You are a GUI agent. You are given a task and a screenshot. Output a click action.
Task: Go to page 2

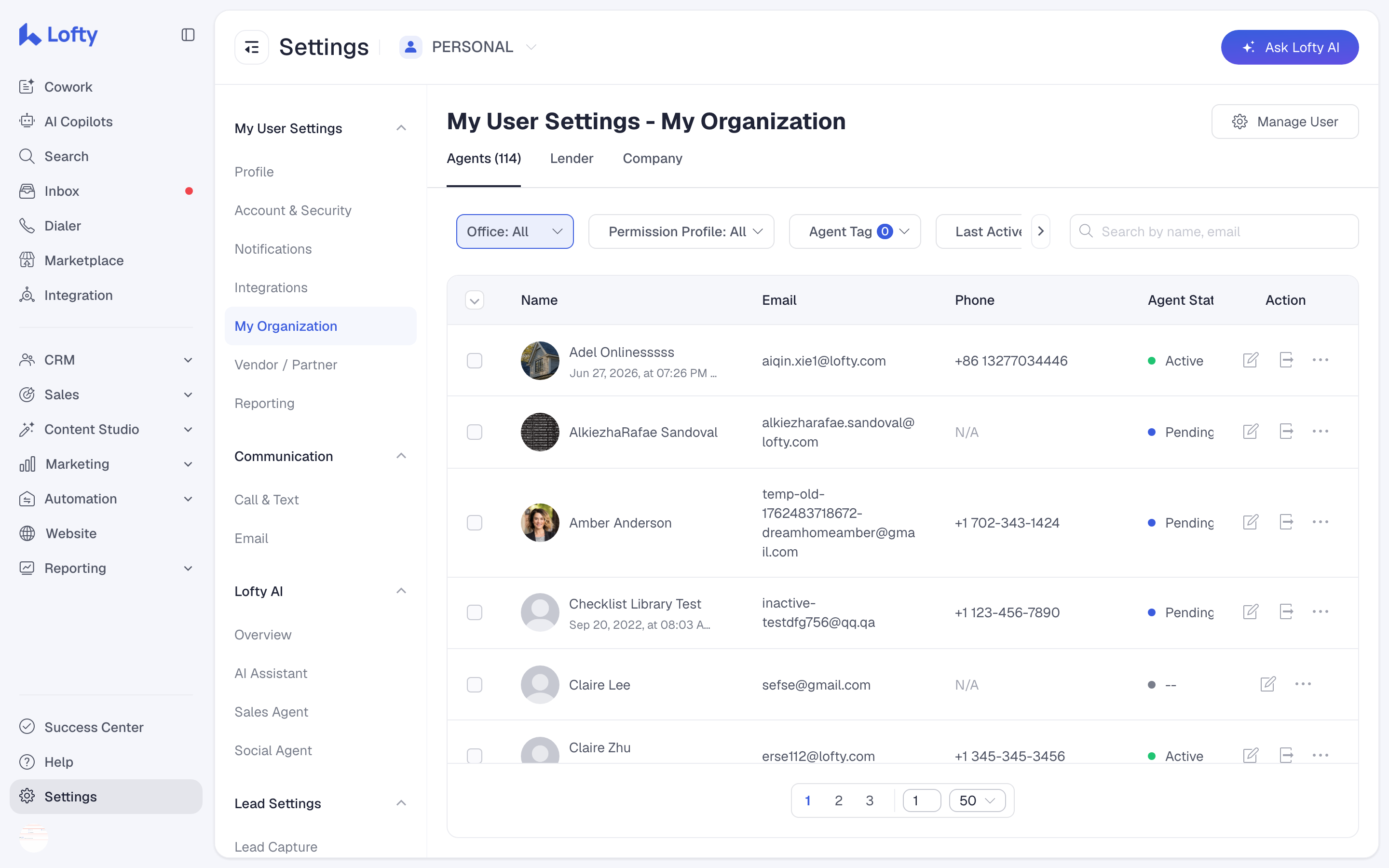[839, 800]
